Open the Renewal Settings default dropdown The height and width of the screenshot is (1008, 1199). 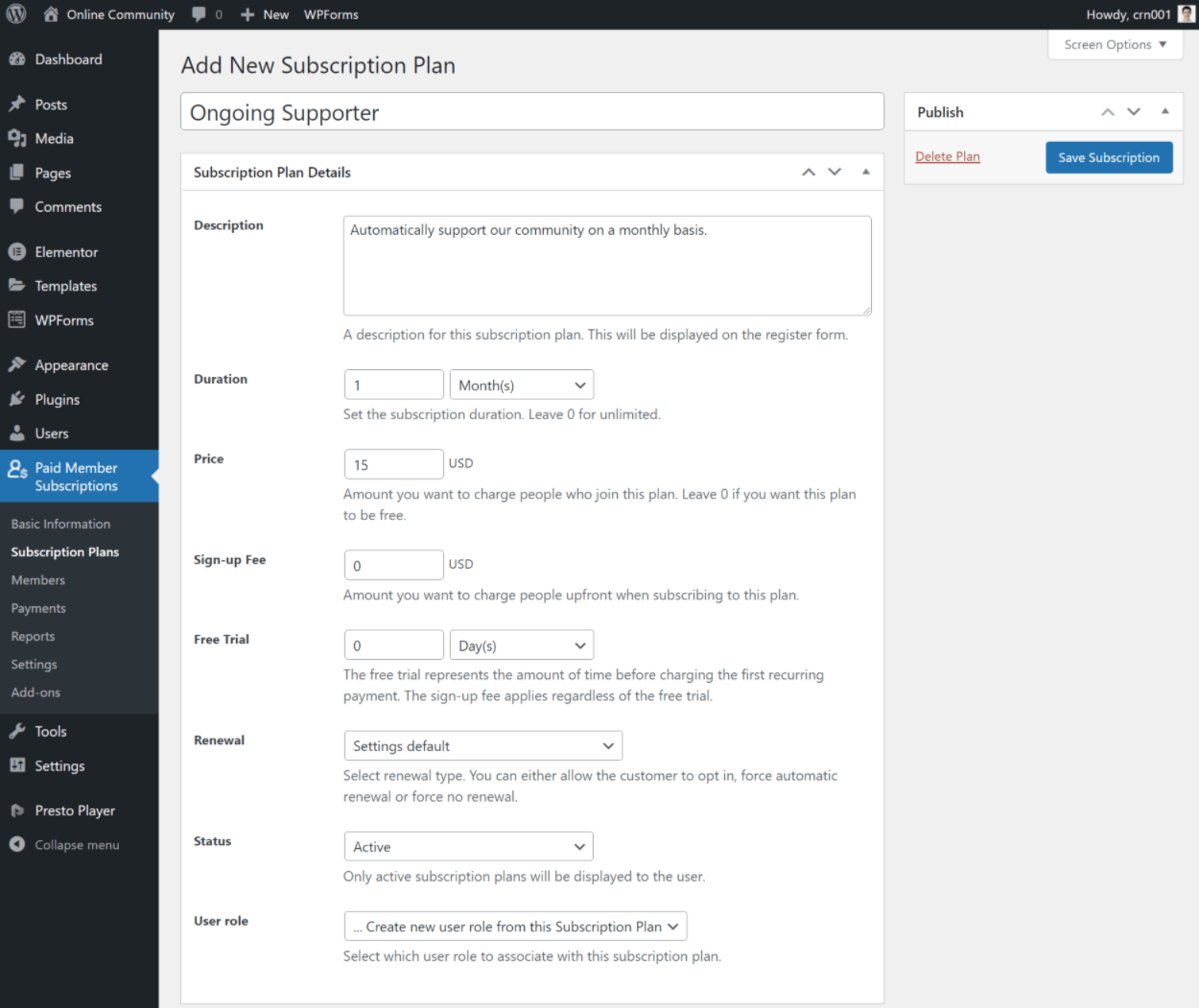click(483, 746)
